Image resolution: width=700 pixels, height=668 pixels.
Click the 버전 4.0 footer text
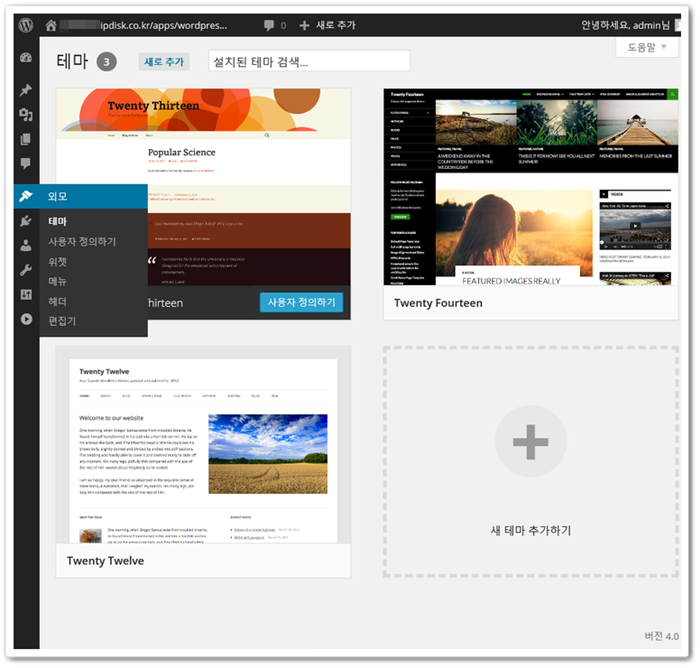point(662,636)
